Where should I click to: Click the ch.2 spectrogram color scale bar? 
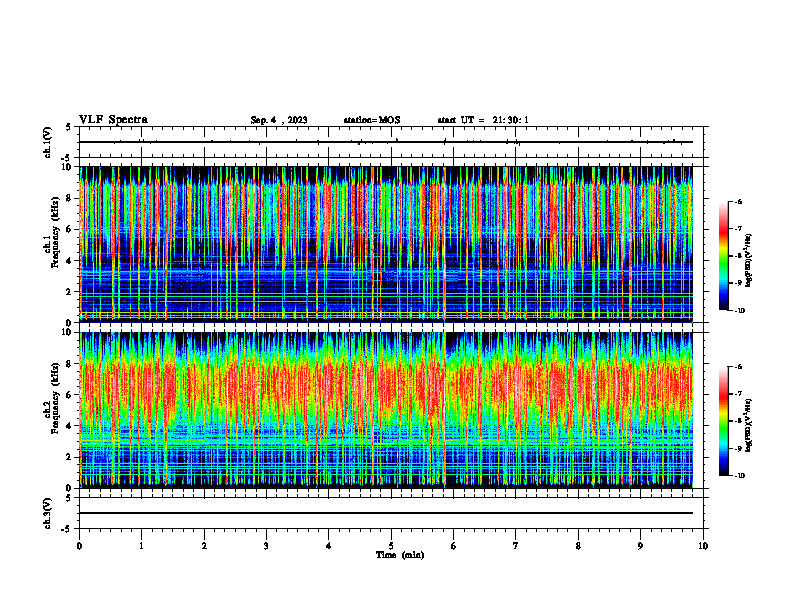(724, 421)
